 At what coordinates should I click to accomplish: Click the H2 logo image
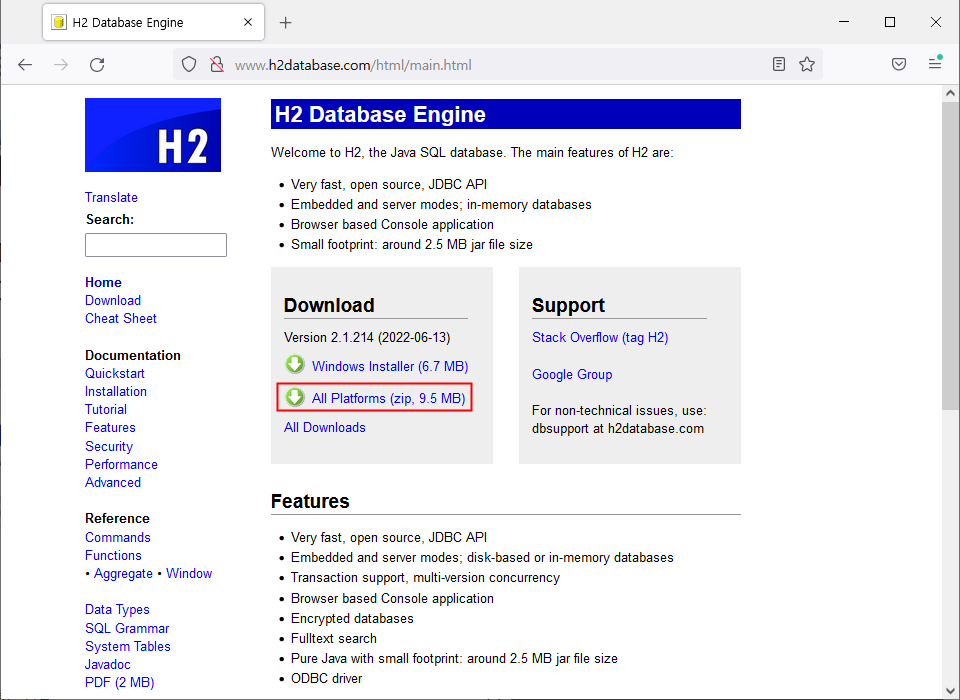(x=153, y=135)
